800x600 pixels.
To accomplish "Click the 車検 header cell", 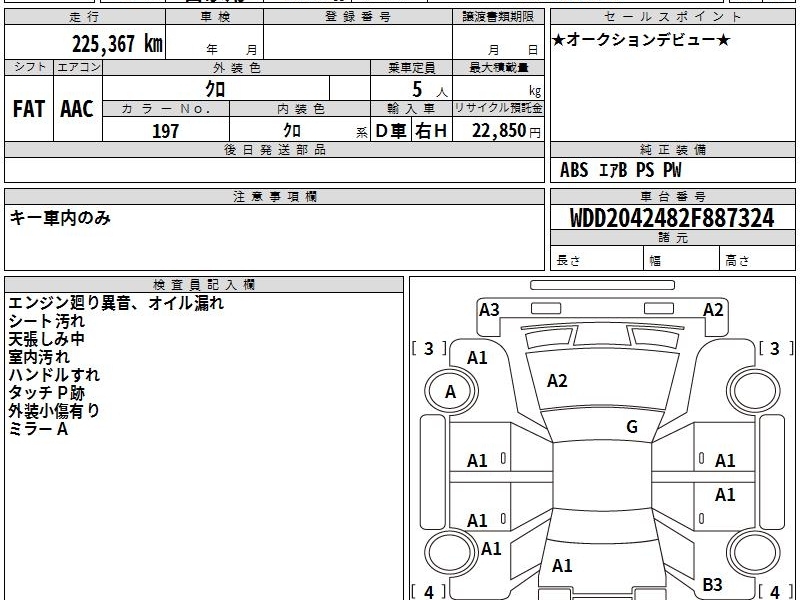I will pos(215,17).
